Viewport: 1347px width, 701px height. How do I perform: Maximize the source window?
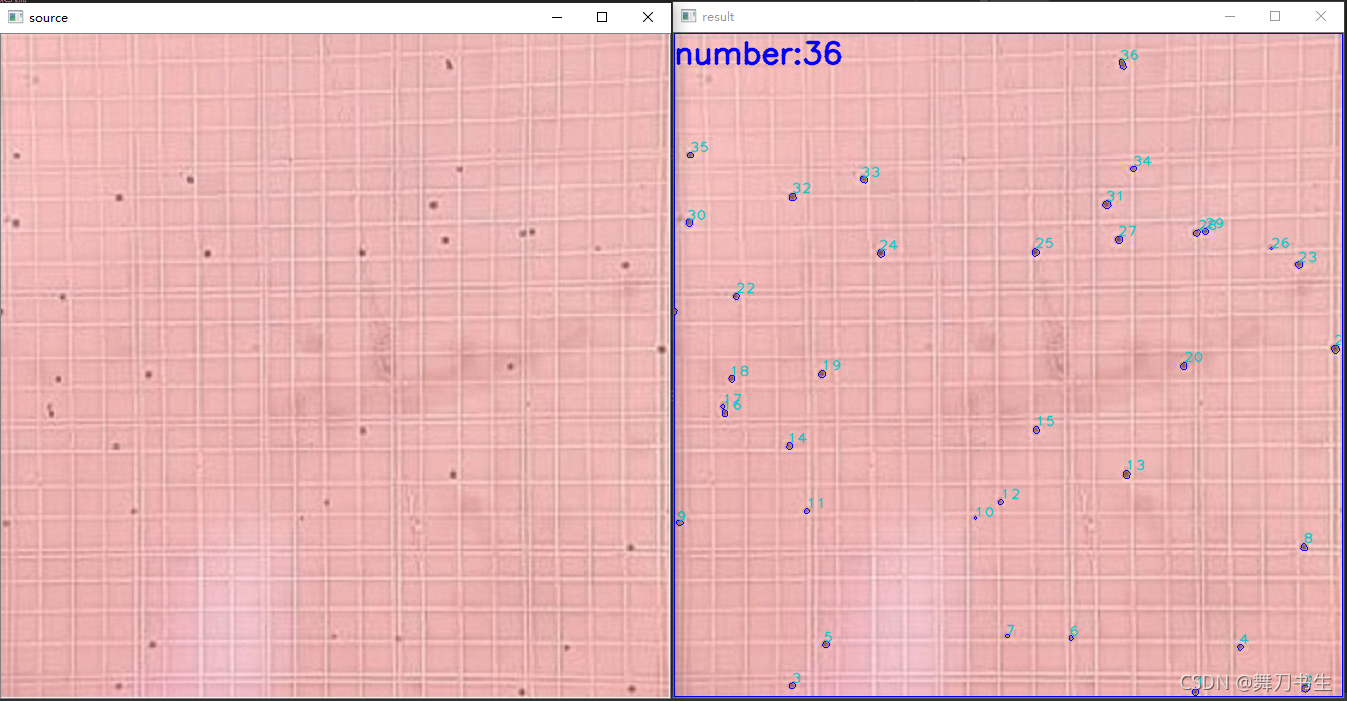pos(602,17)
